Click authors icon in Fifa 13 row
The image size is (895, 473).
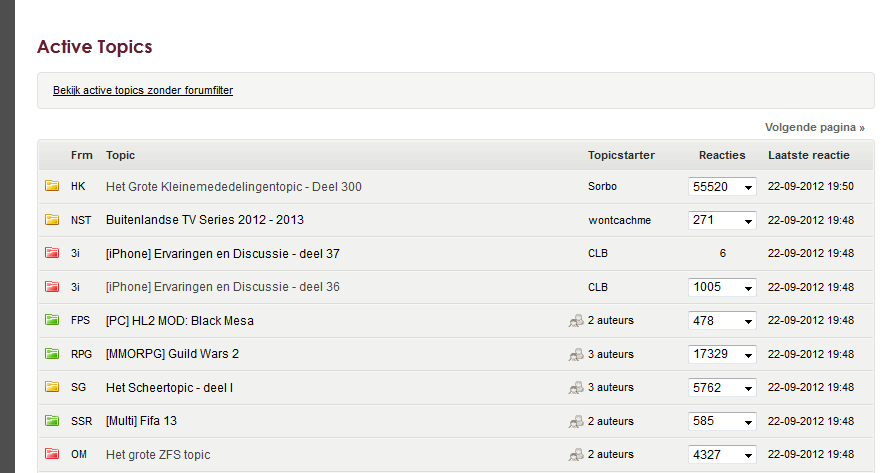(x=576, y=421)
